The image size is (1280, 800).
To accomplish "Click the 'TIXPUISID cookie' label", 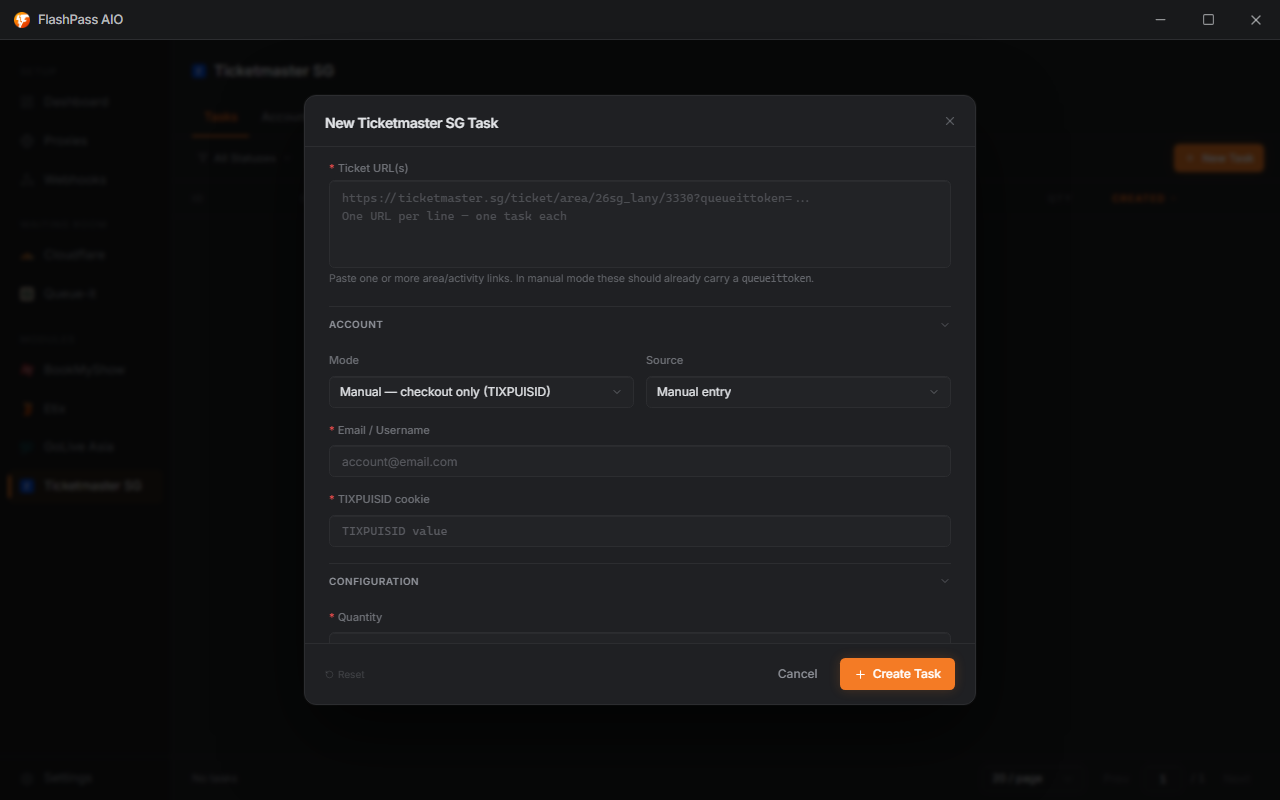I will point(383,499).
